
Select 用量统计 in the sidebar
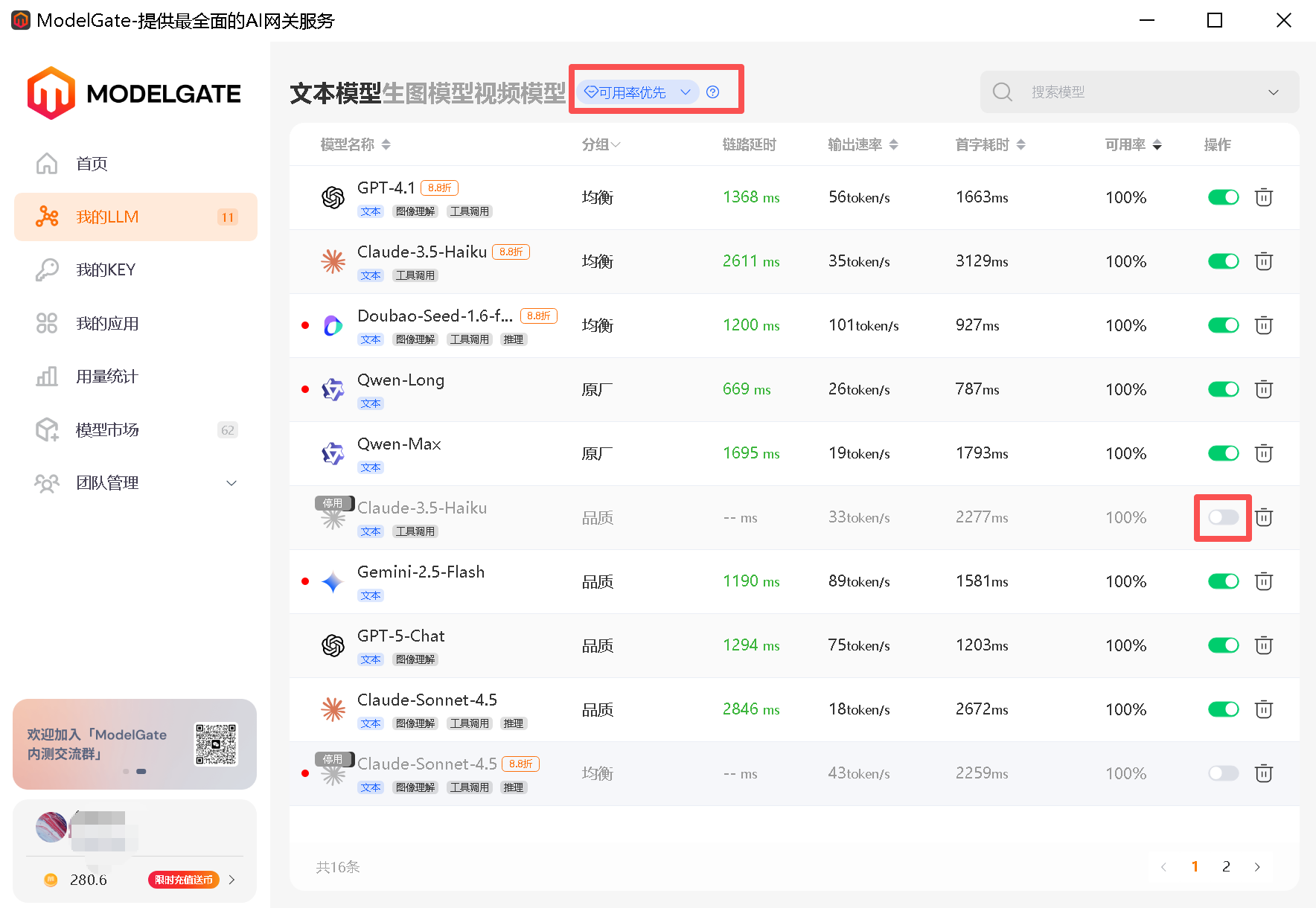(x=106, y=376)
